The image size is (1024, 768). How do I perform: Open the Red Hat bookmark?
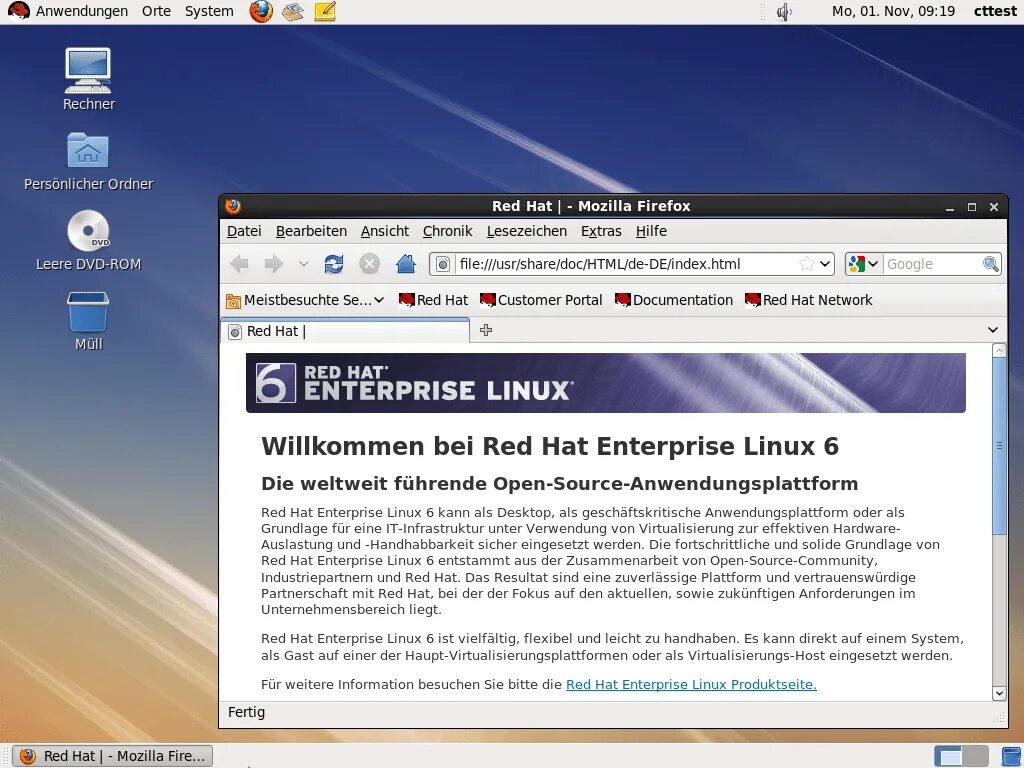click(434, 300)
